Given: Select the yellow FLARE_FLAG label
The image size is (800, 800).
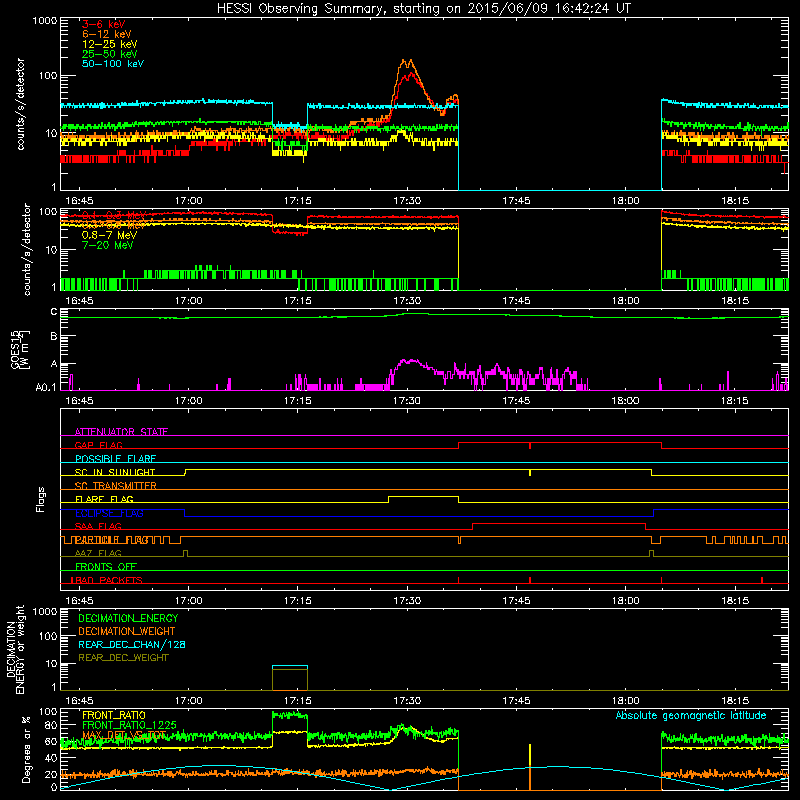Looking at the screenshot, I should coord(104,499).
